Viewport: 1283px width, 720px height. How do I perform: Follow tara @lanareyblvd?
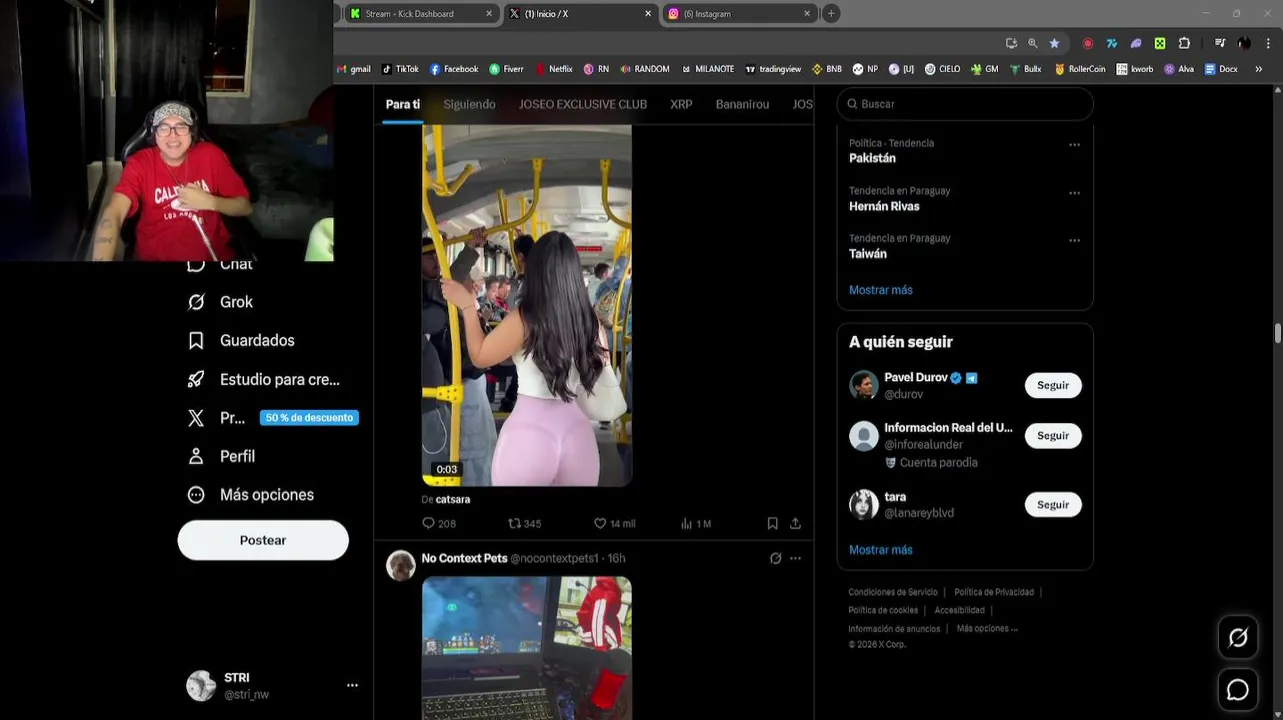tap(1053, 505)
